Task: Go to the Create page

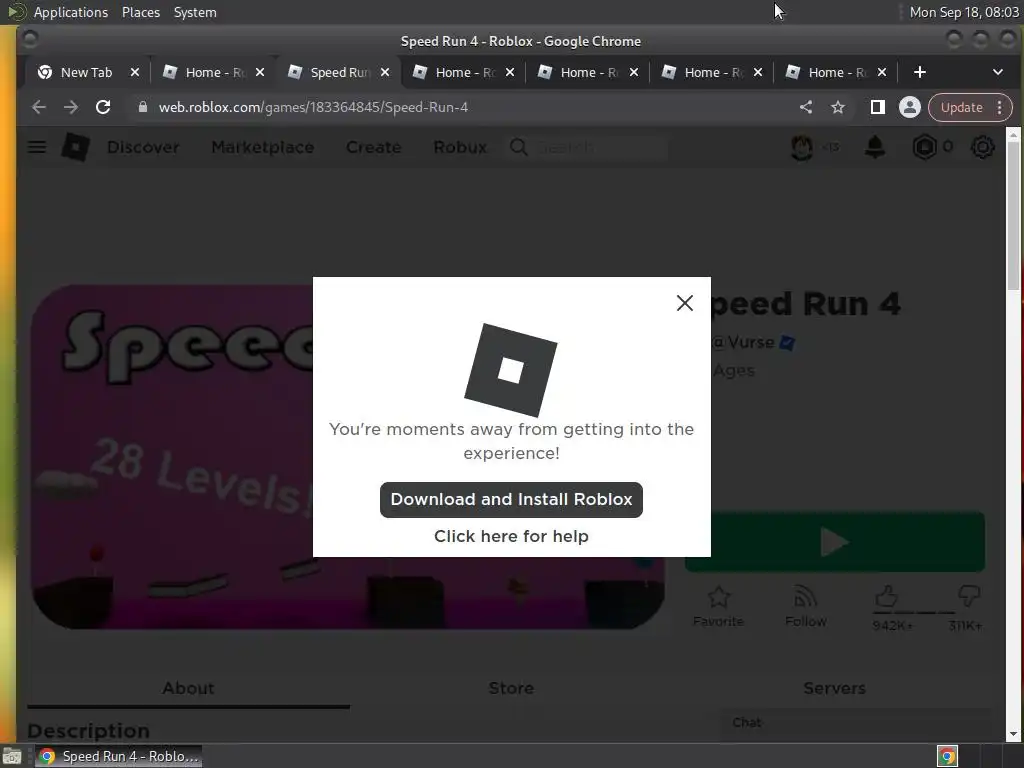Action: (x=374, y=147)
